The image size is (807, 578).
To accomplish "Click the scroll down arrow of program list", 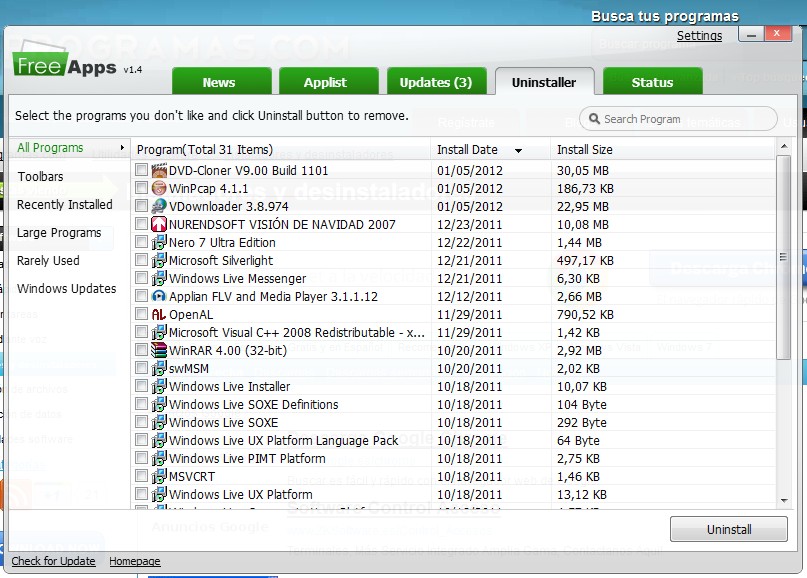I will point(783,501).
